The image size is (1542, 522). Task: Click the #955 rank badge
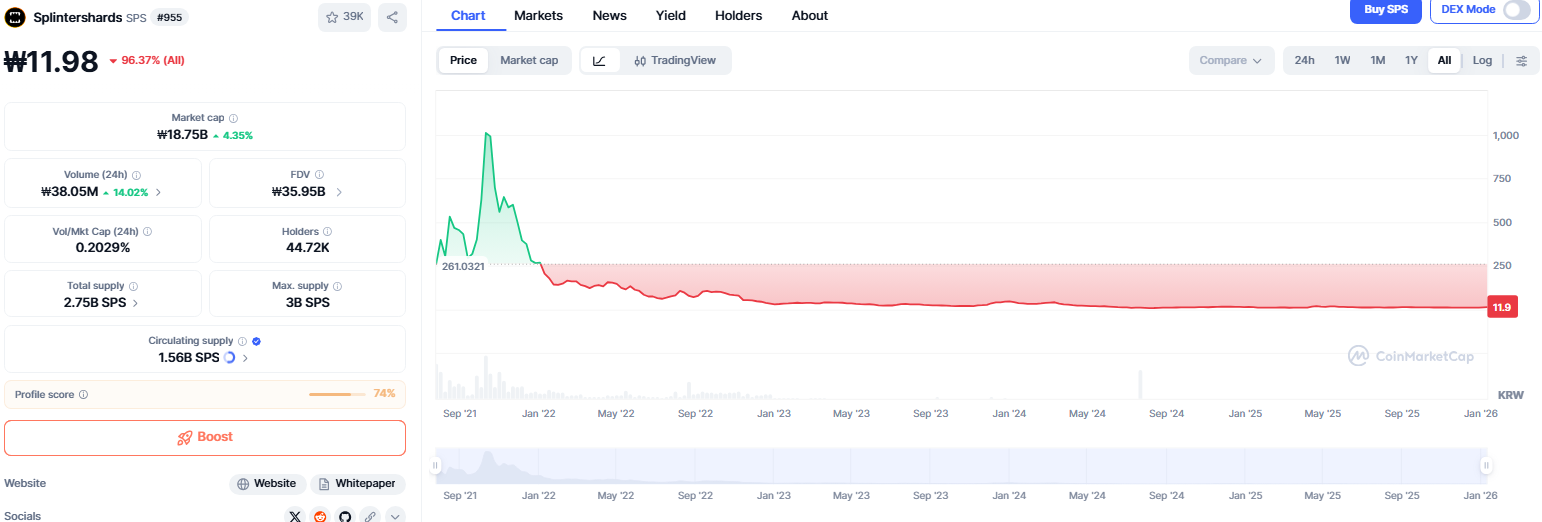[169, 17]
